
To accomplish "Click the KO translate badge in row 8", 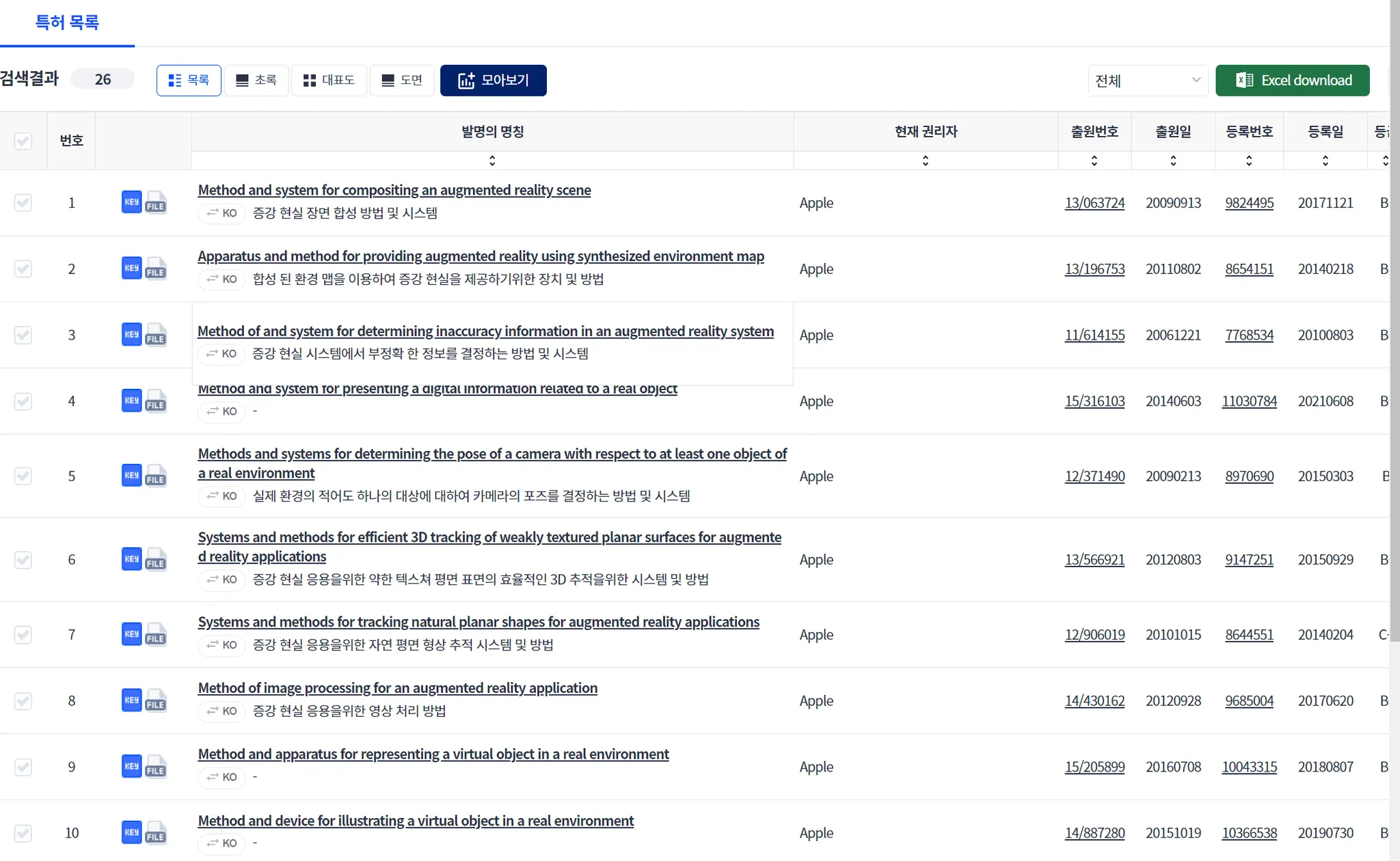I will pos(221,711).
